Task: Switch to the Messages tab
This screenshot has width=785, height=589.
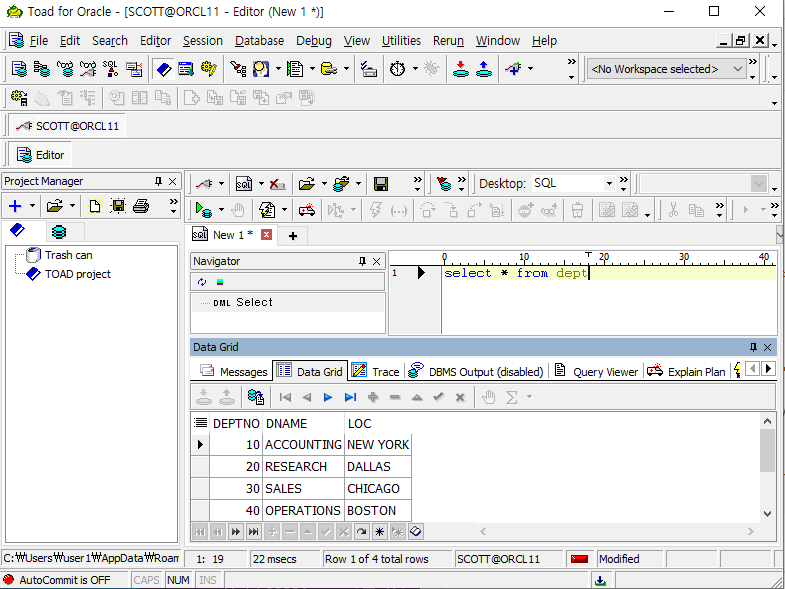Action: (x=234, y=372)
